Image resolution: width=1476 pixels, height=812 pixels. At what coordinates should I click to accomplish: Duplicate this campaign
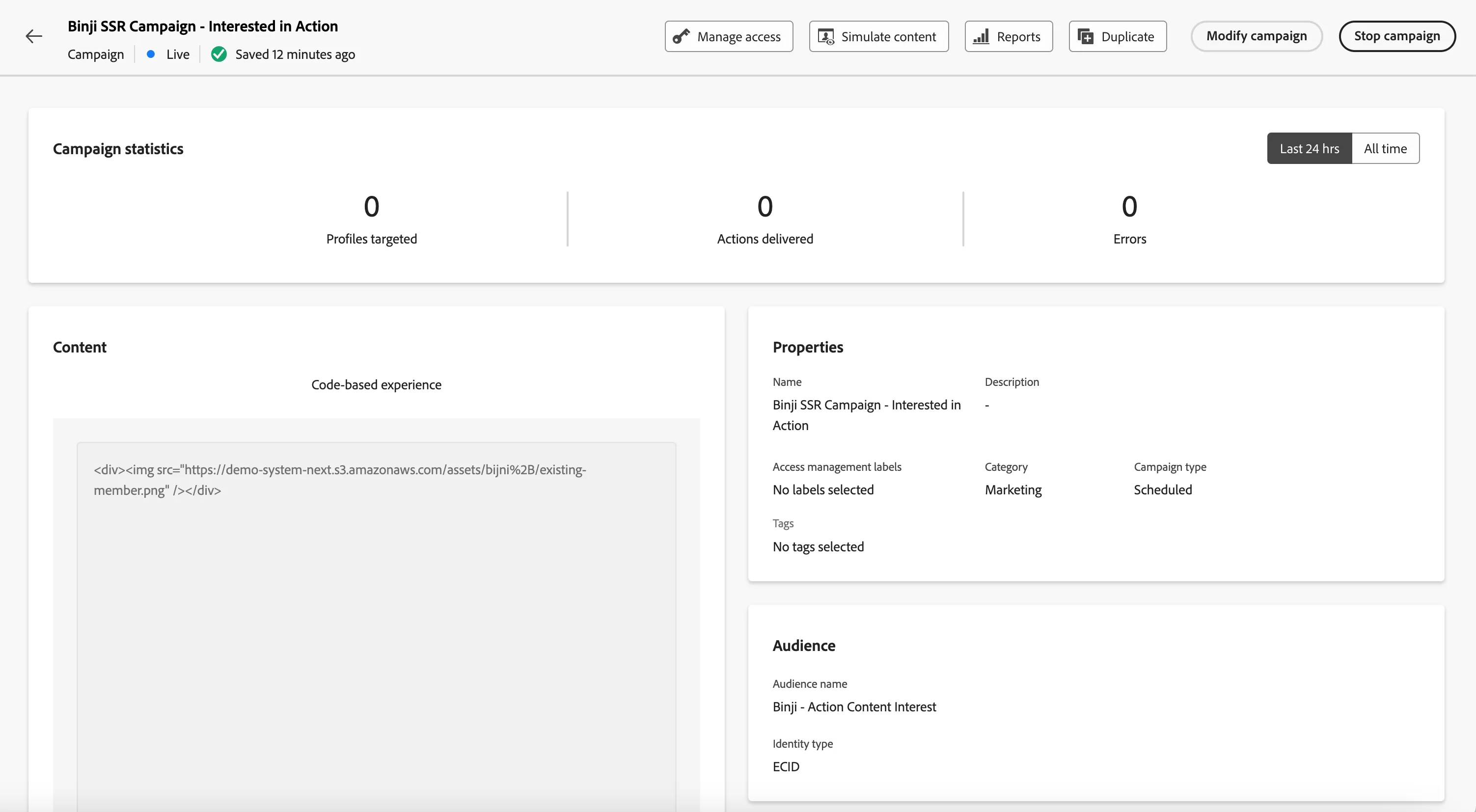1118,37
